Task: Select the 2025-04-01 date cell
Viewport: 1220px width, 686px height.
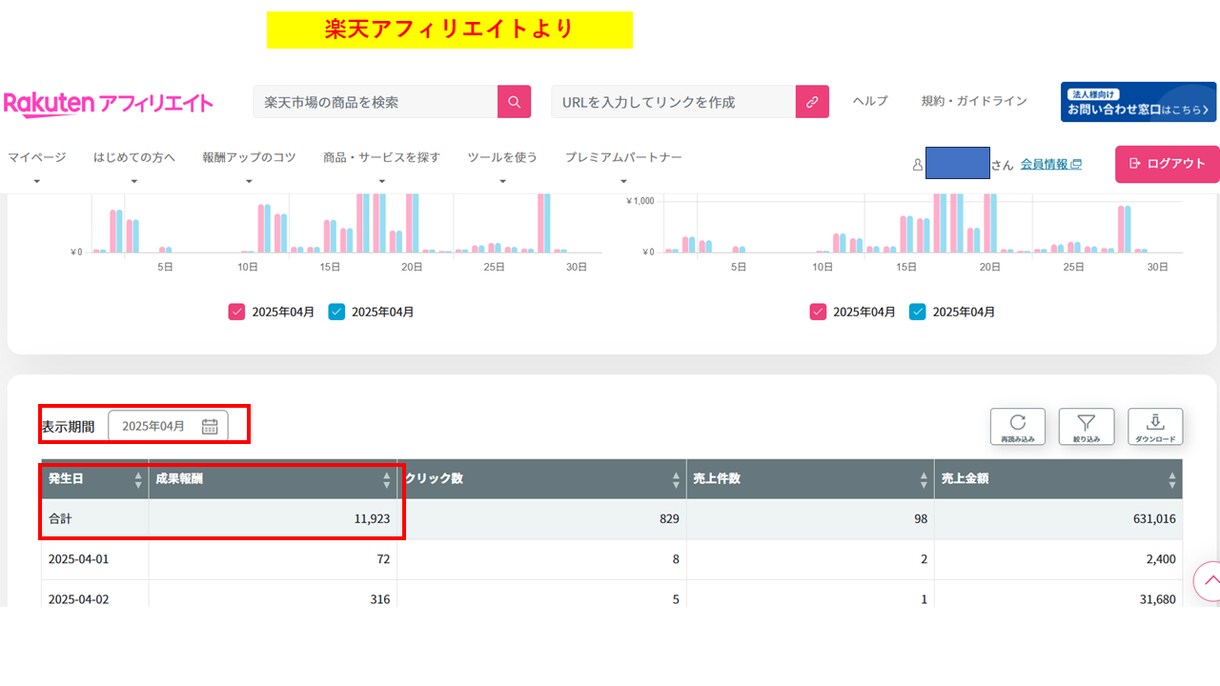Action: (79, 559)
